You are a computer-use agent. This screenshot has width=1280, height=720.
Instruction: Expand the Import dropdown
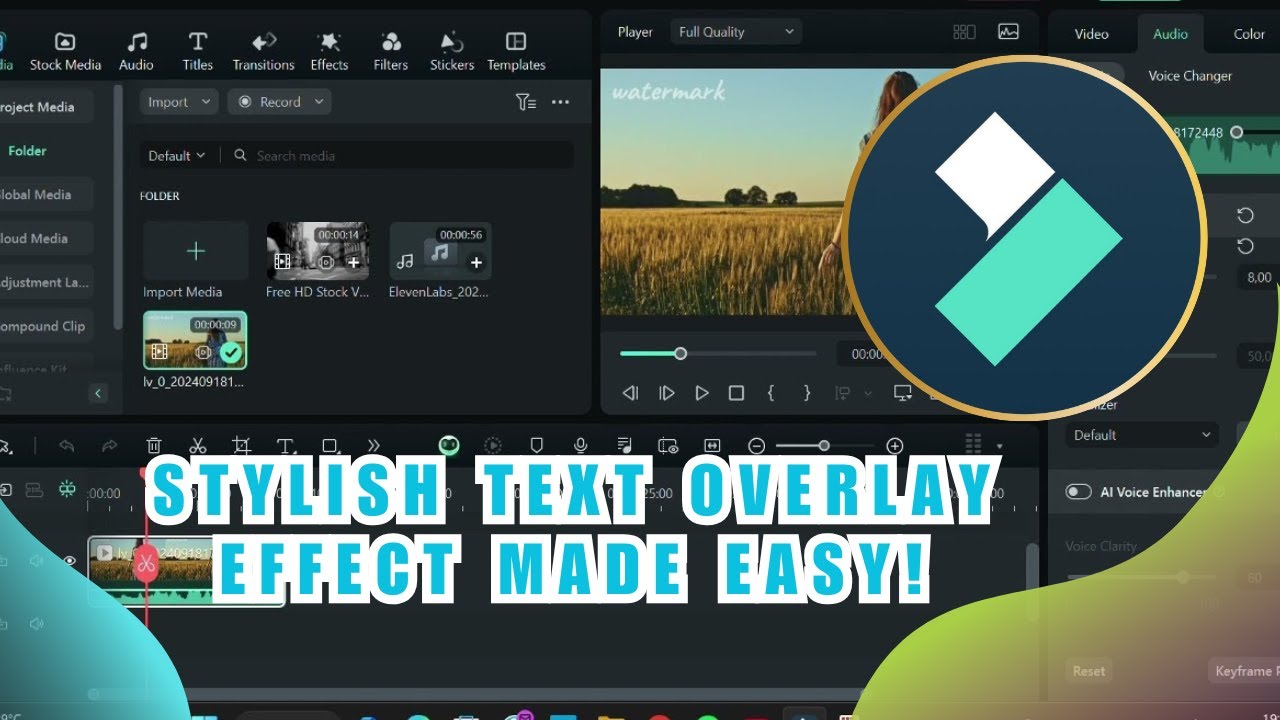click(179, 102)
